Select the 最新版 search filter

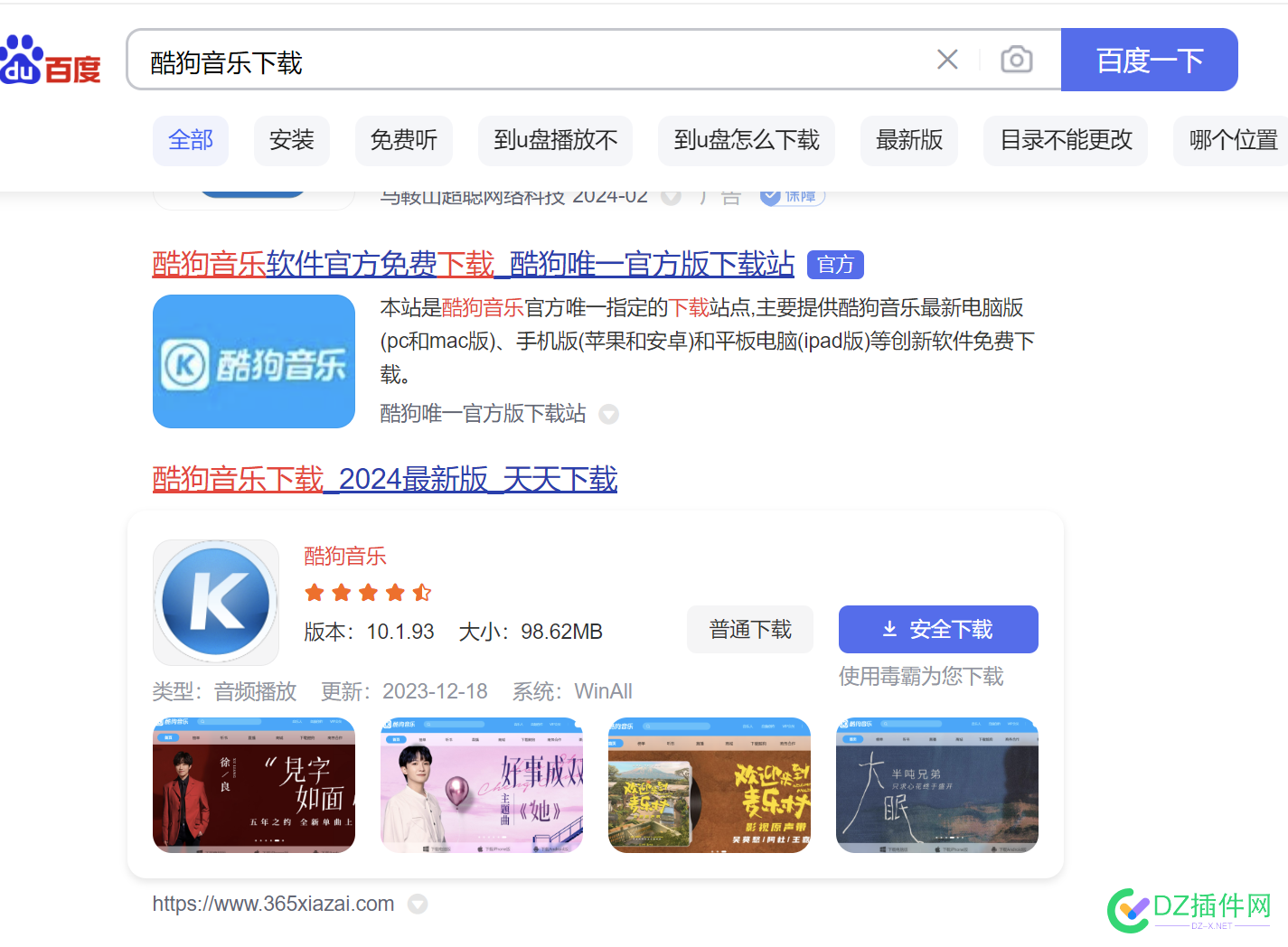[908, 140]
